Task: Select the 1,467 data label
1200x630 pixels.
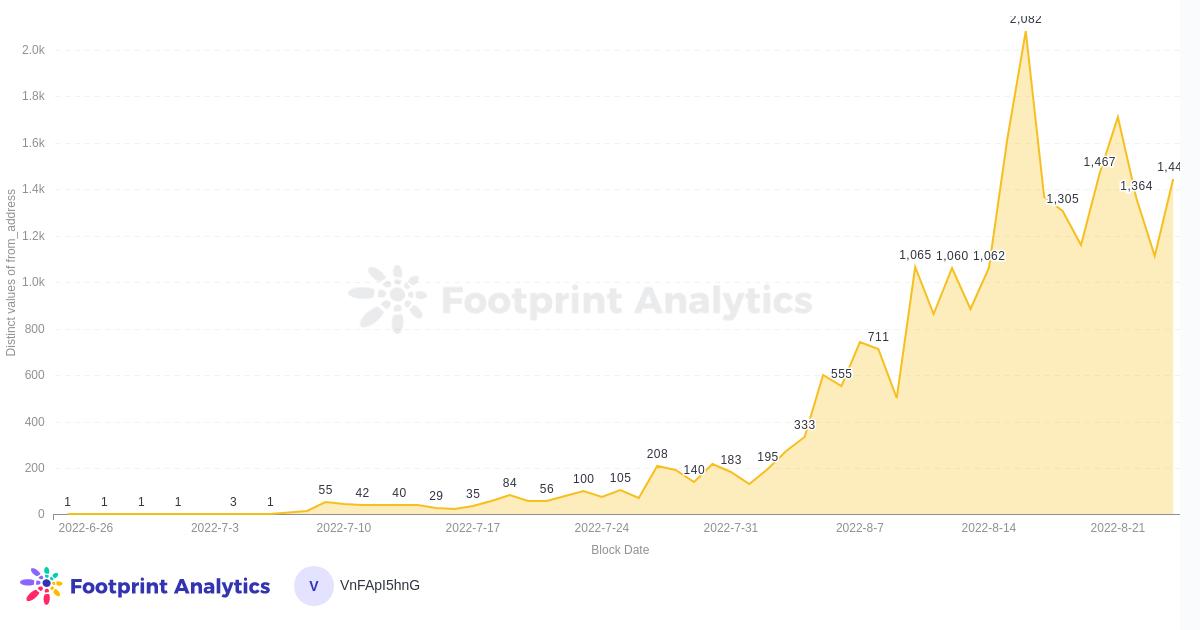Action: (1099, 162)
